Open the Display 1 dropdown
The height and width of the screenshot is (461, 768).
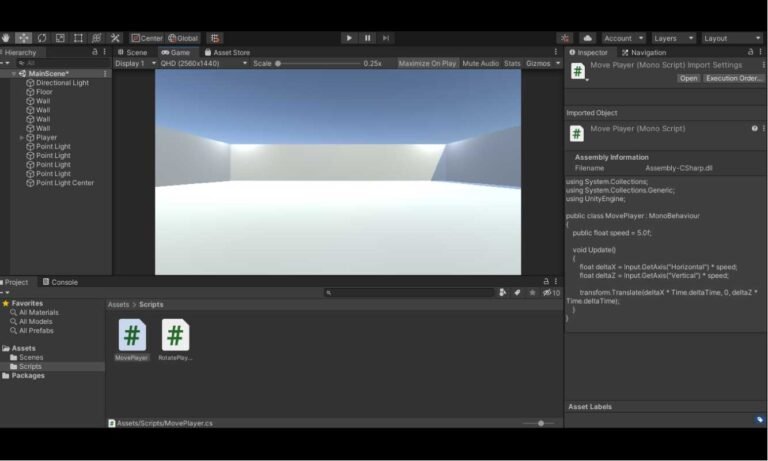pos(135,63)
